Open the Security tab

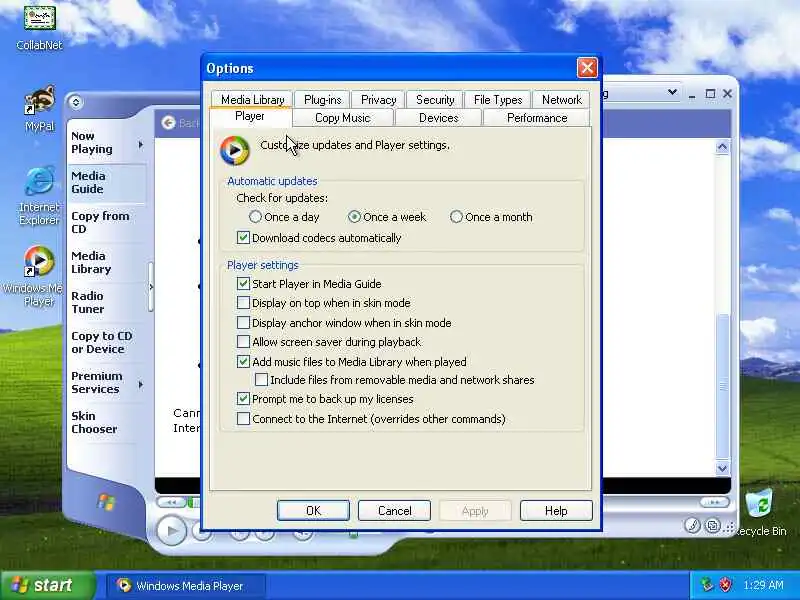click(435, 99)
